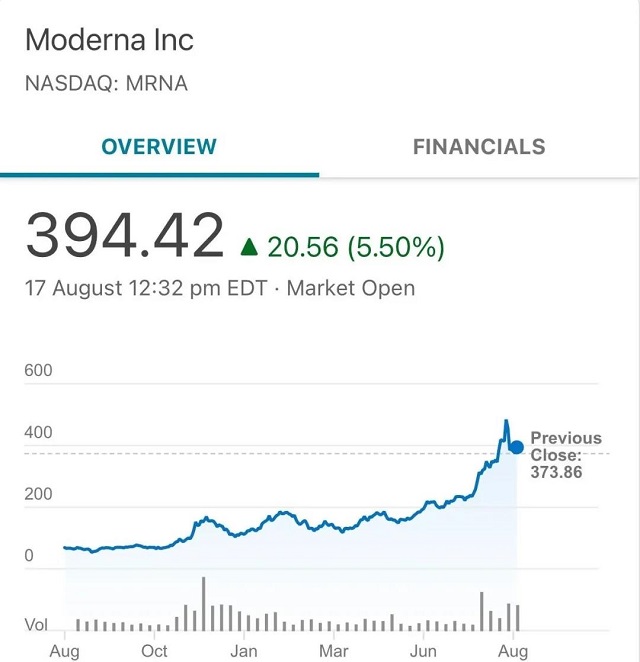This screenshot has height=662, width=640.
Task: Click the blue current-price dot on the chart
Action: click(x=516, y=447)
